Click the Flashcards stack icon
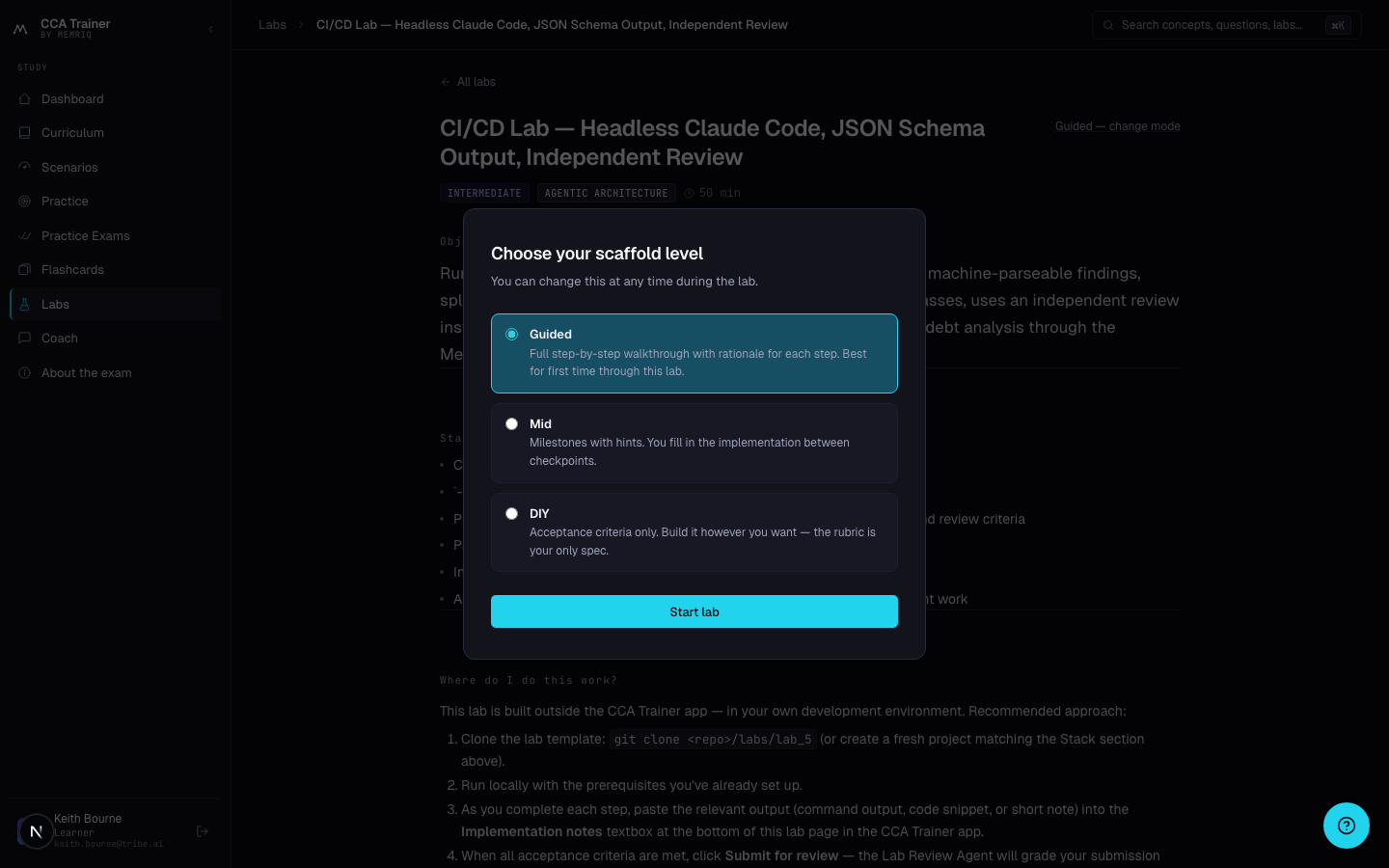Image resolution: width=1389 pixels, height=868 pixels. 25,270
